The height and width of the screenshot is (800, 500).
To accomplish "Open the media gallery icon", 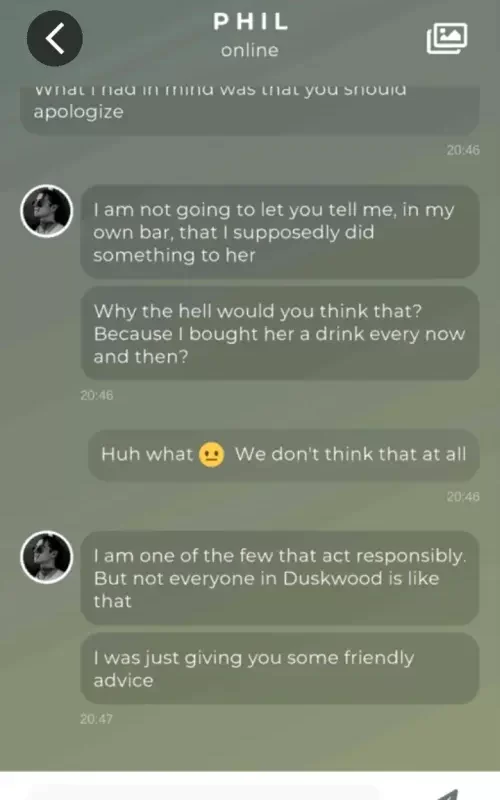I will [x=447, y=38].
